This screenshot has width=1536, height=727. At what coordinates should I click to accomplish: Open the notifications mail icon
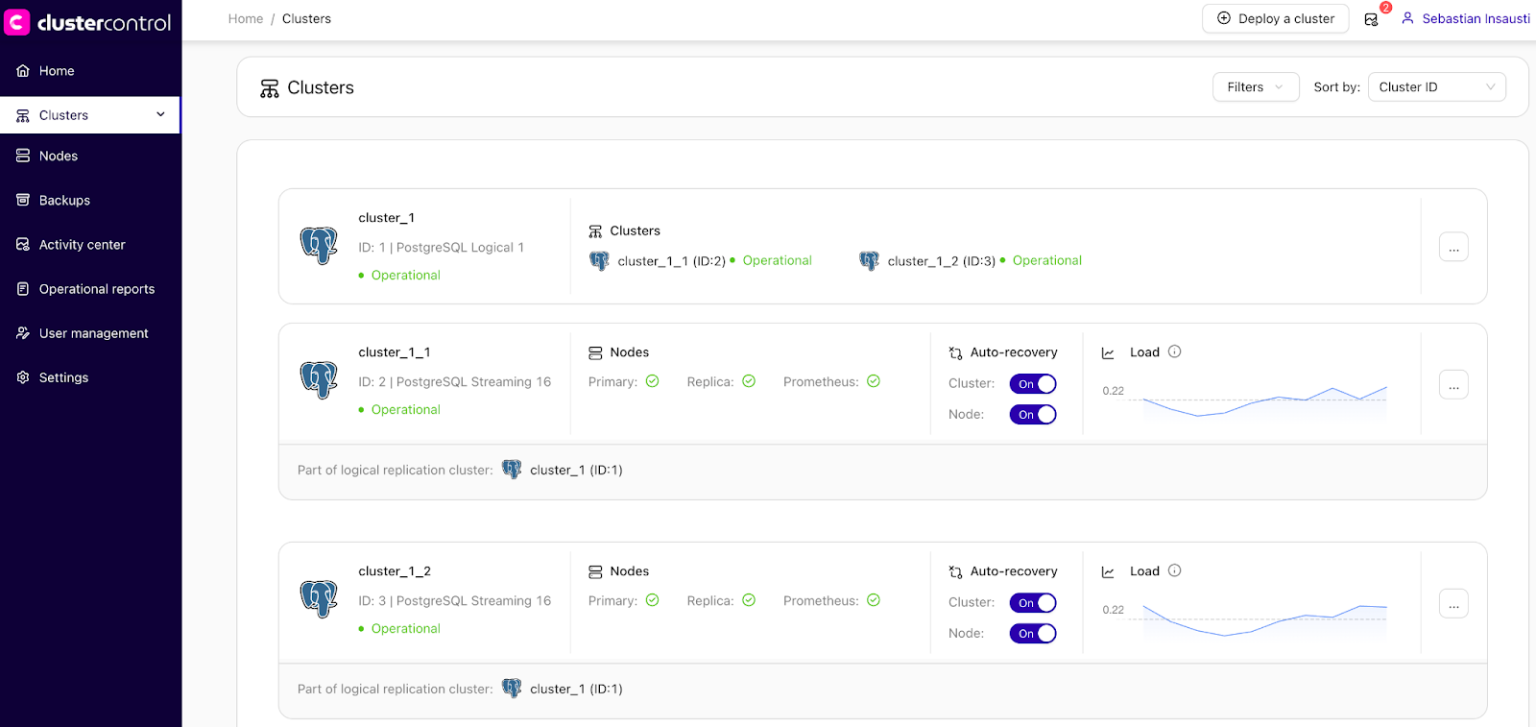(1371, 18)
